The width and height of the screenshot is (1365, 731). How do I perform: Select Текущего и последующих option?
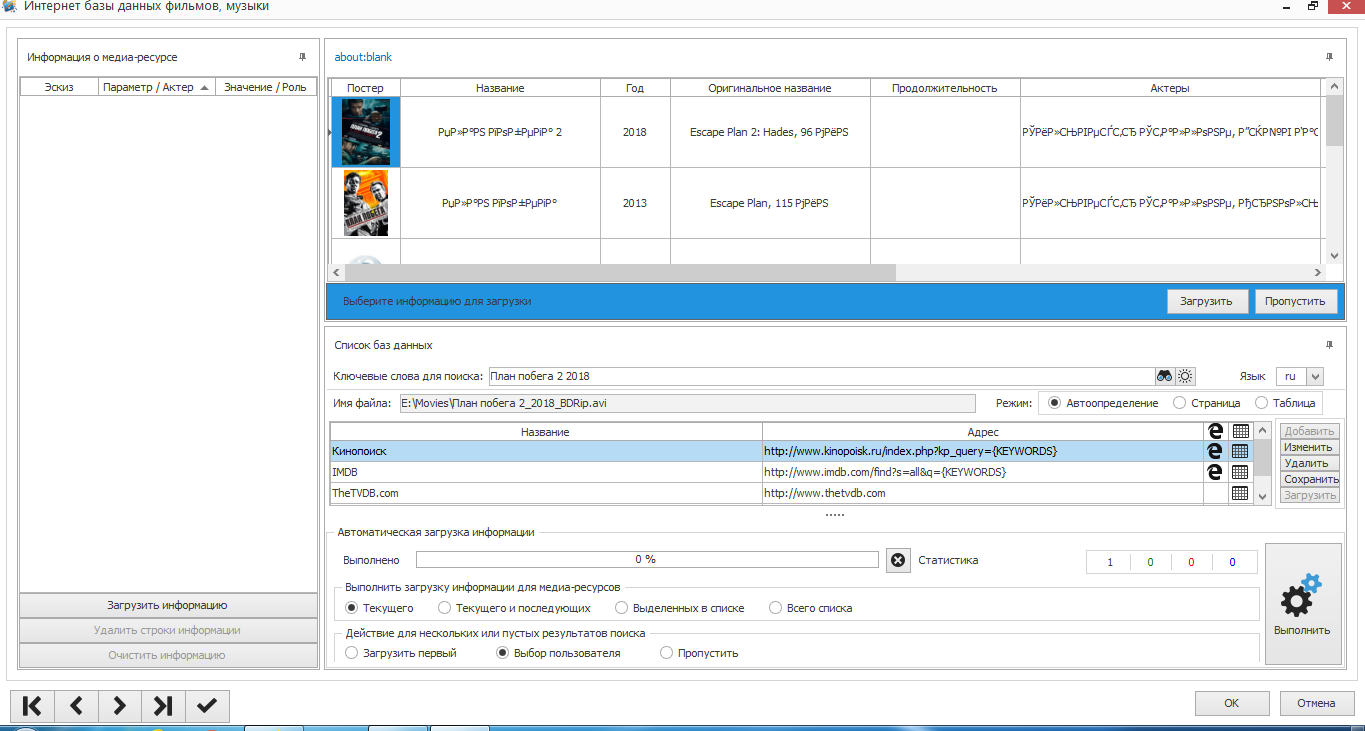445,608
